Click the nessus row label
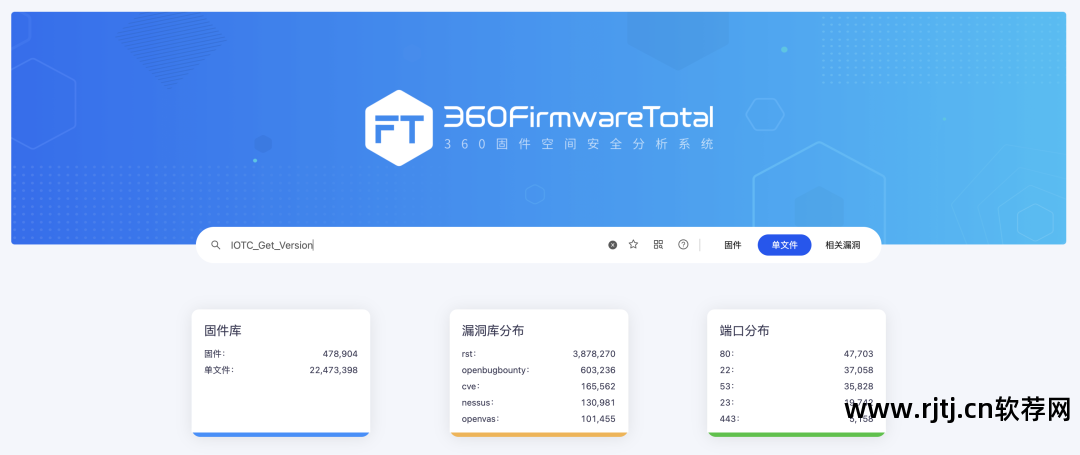Viewport: 1080px width, 455px height. click(478, 403)
